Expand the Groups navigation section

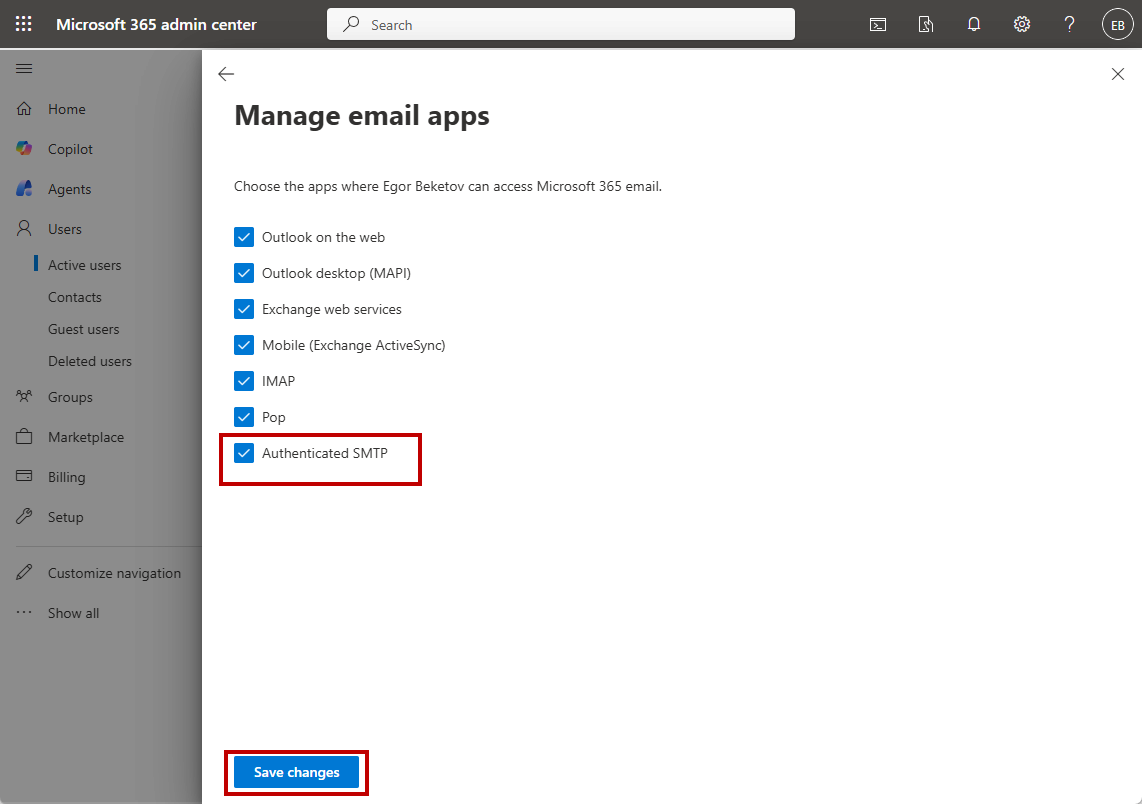coord(70,397)
